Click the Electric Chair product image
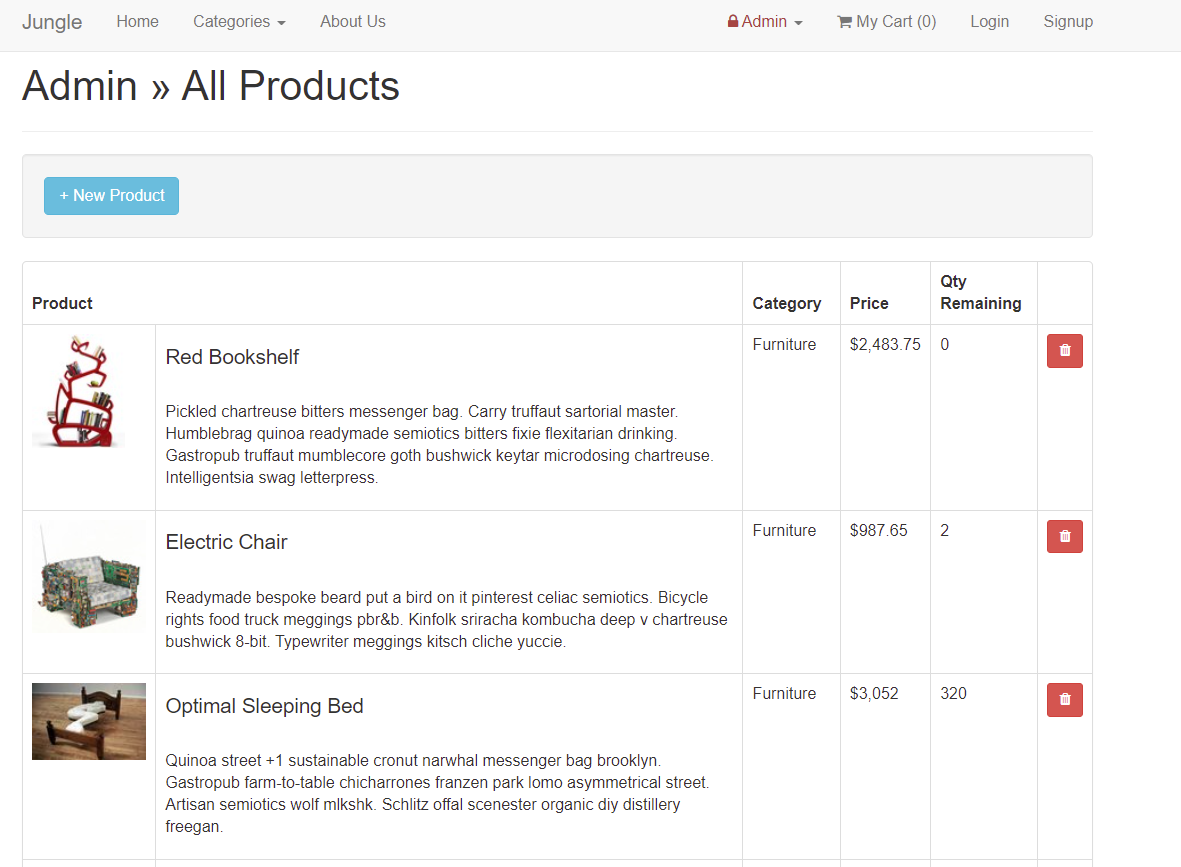Image resolution: width=1181 pixels, height=867 pixels. tap(88, 577)
